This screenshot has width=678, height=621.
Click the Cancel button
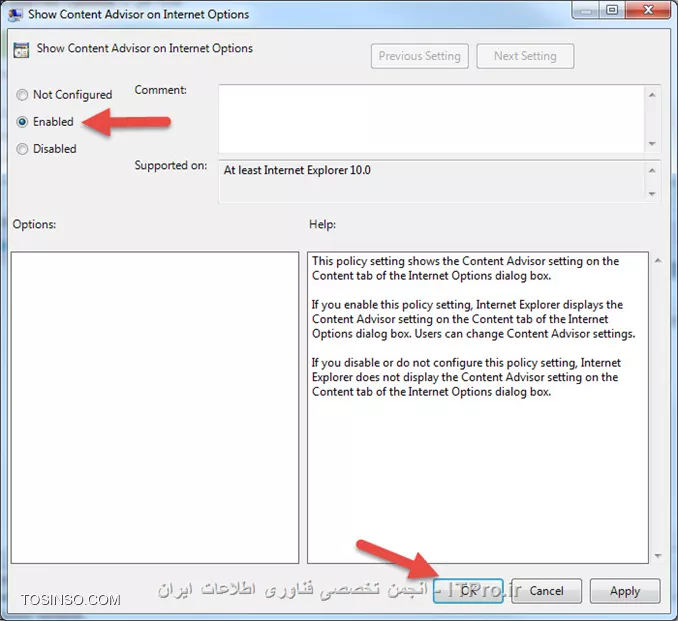tap(546, 591)
